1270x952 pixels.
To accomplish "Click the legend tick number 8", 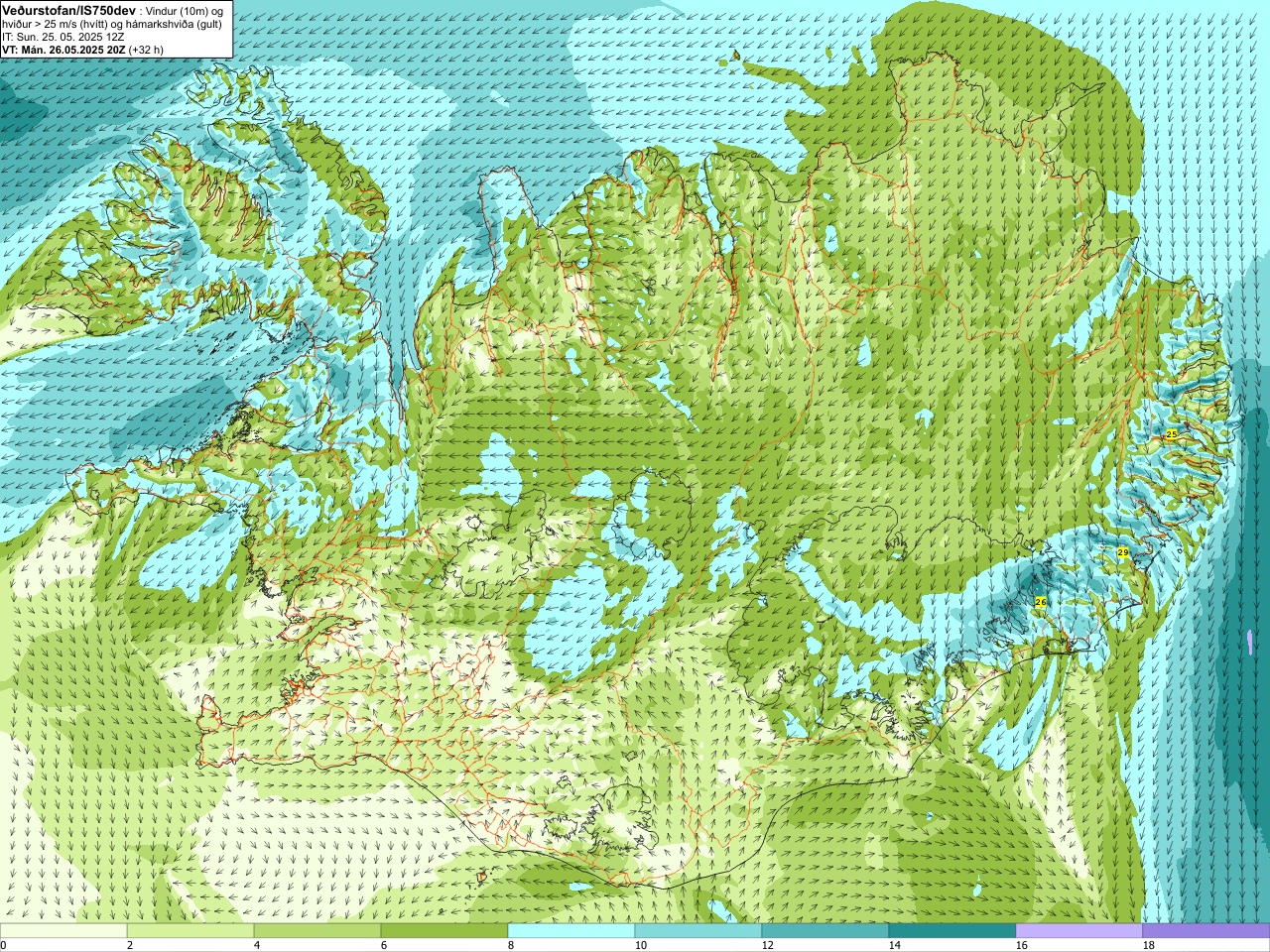I will 511,946.
